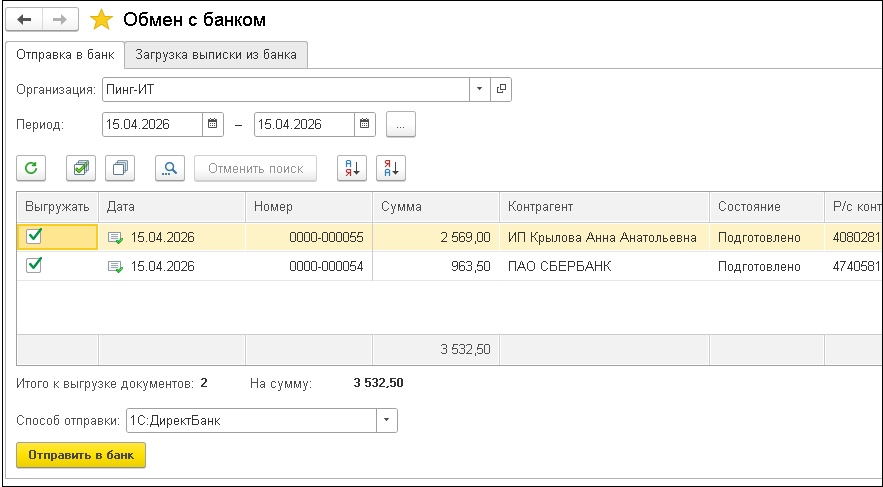The width and height of the screenshot is (883, 487).
Task: Click the check all documents icon
Action: (x=80, y=168)
